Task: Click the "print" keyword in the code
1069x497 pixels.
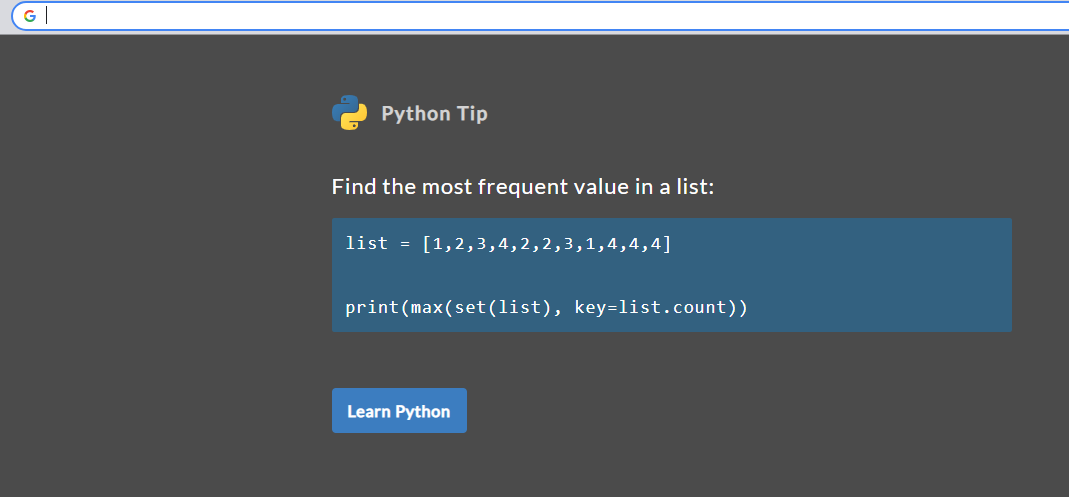Action: 372,307
